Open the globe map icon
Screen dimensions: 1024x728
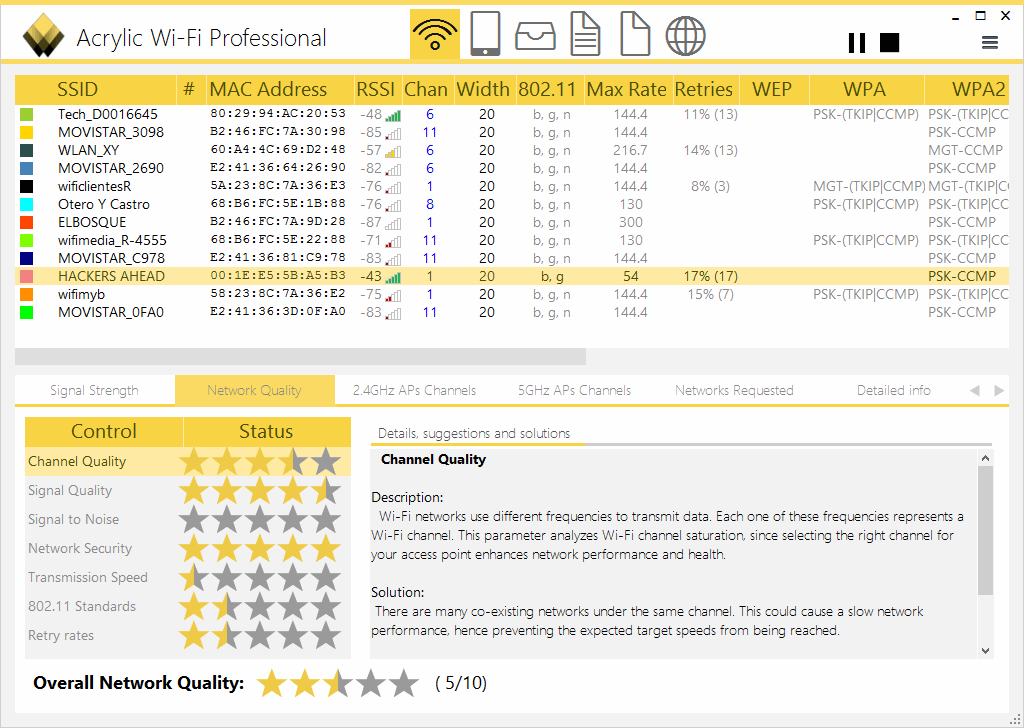(x=686, y=35)
